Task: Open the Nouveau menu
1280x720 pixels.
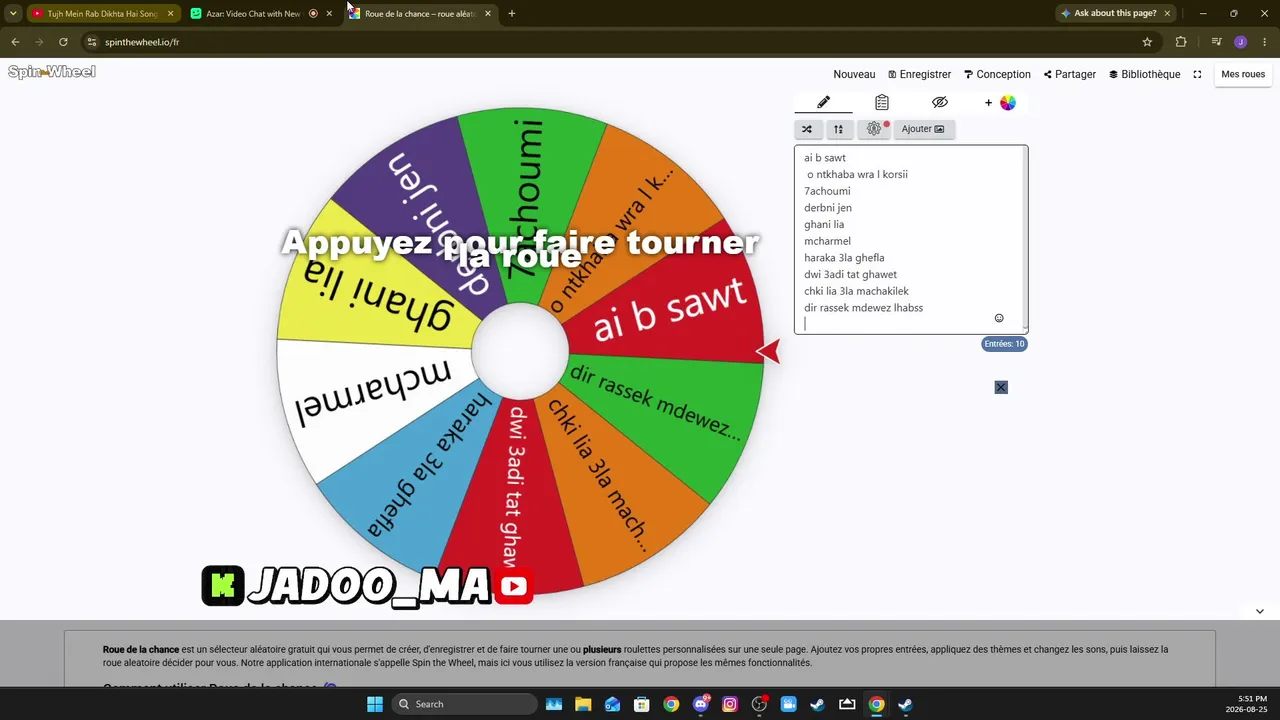Action: click(854, 74)
